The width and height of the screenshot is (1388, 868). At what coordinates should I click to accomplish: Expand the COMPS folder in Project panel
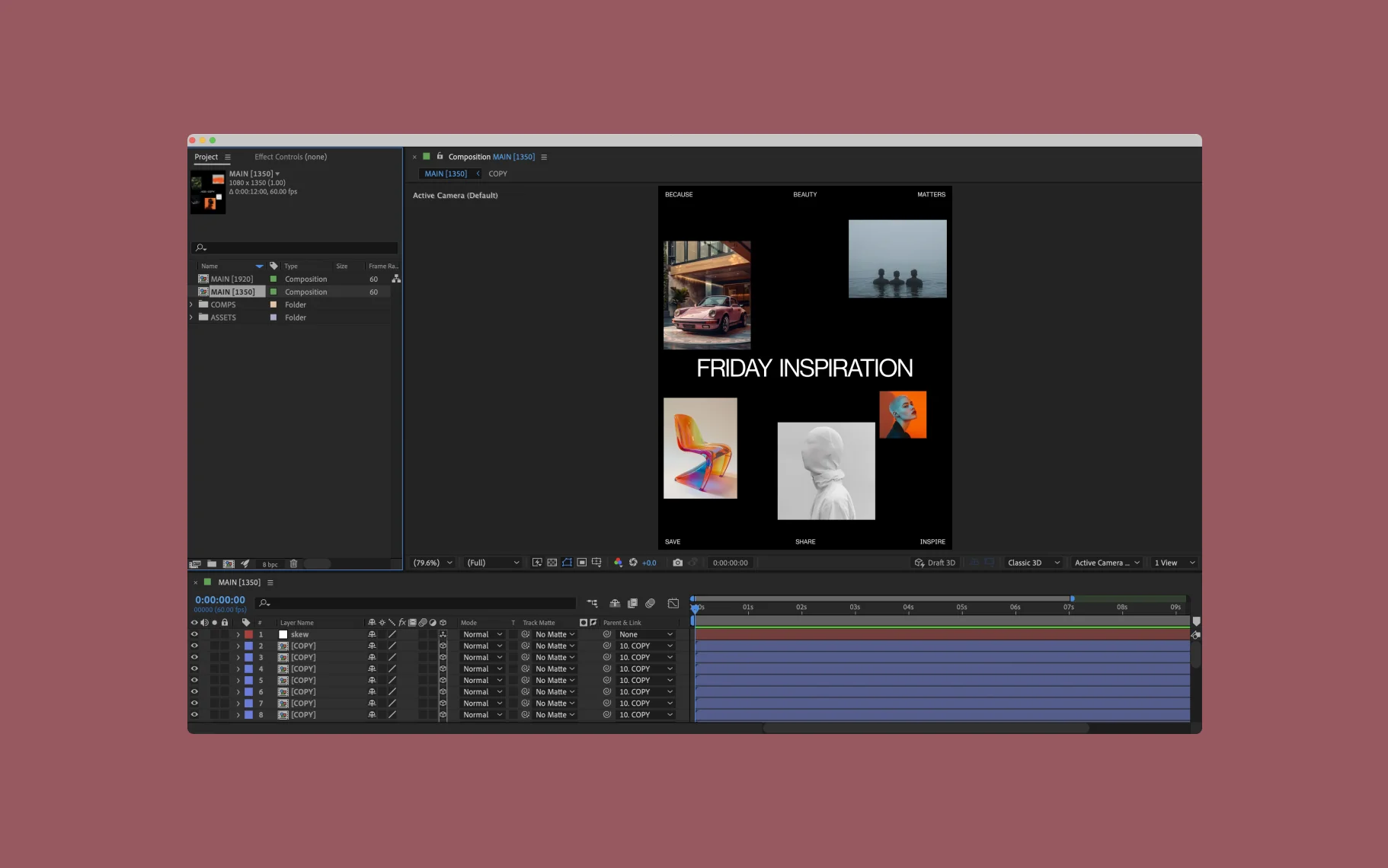tap(191, 305)
